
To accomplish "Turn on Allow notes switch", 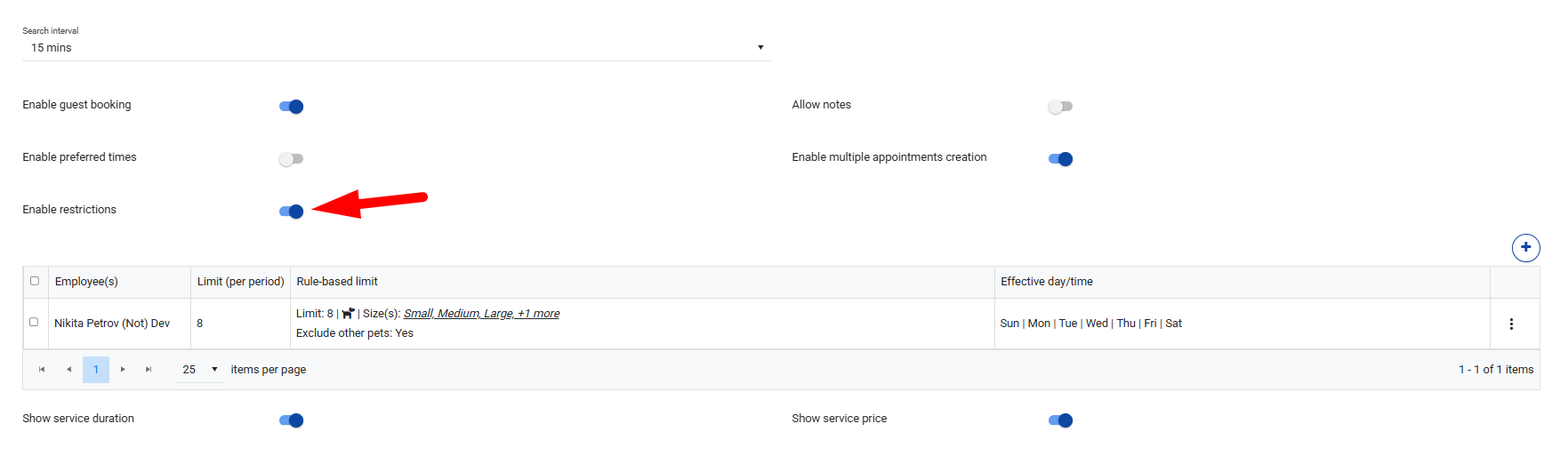I will (x=1060, y=107).
